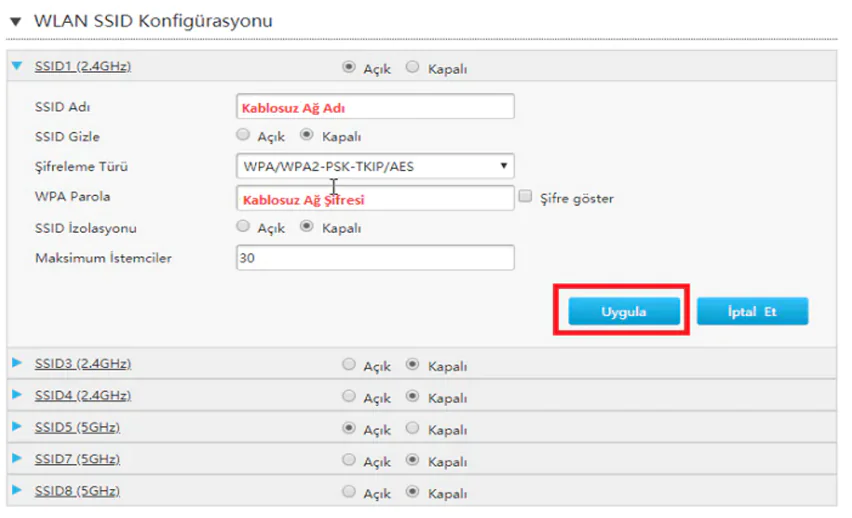The height and width of the screenshot is (518, 852).
Task: Select Açık for SSID Gizle
Action: click(243, 136)
